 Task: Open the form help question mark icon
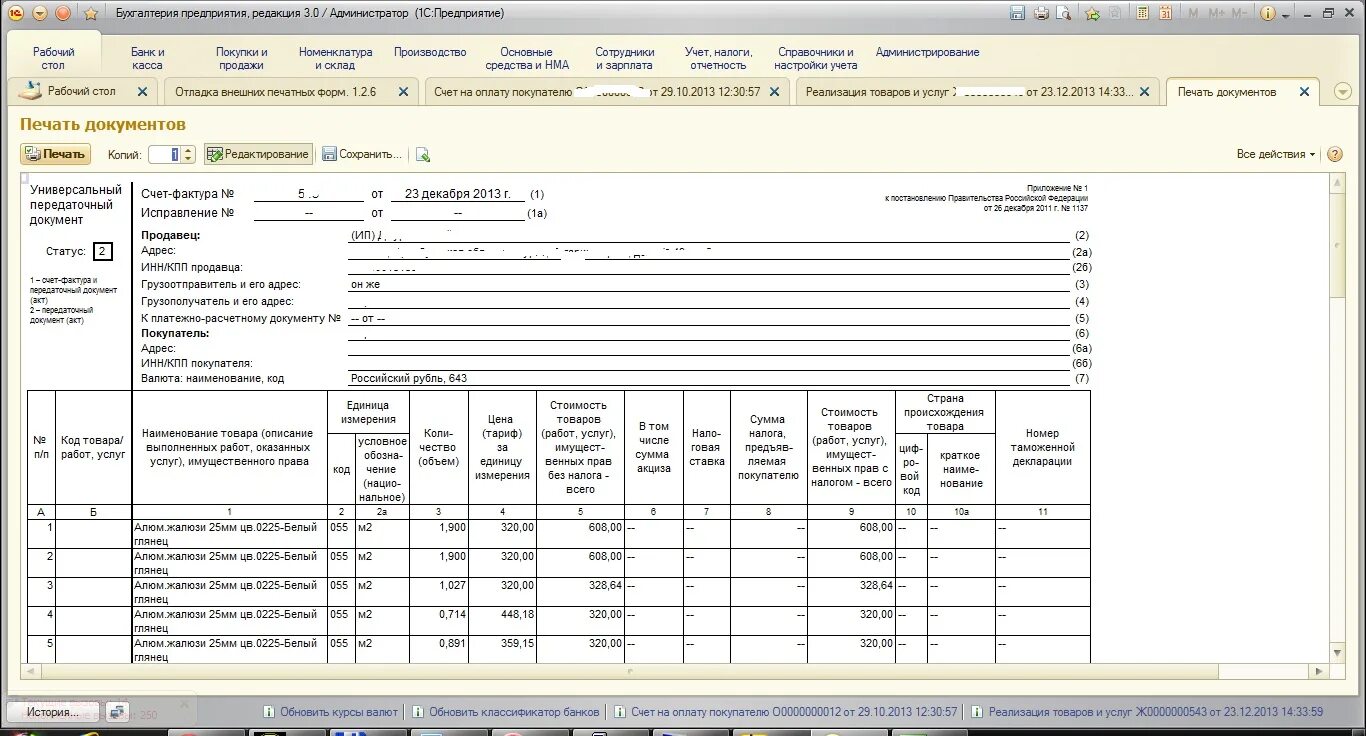[1334, 154]
